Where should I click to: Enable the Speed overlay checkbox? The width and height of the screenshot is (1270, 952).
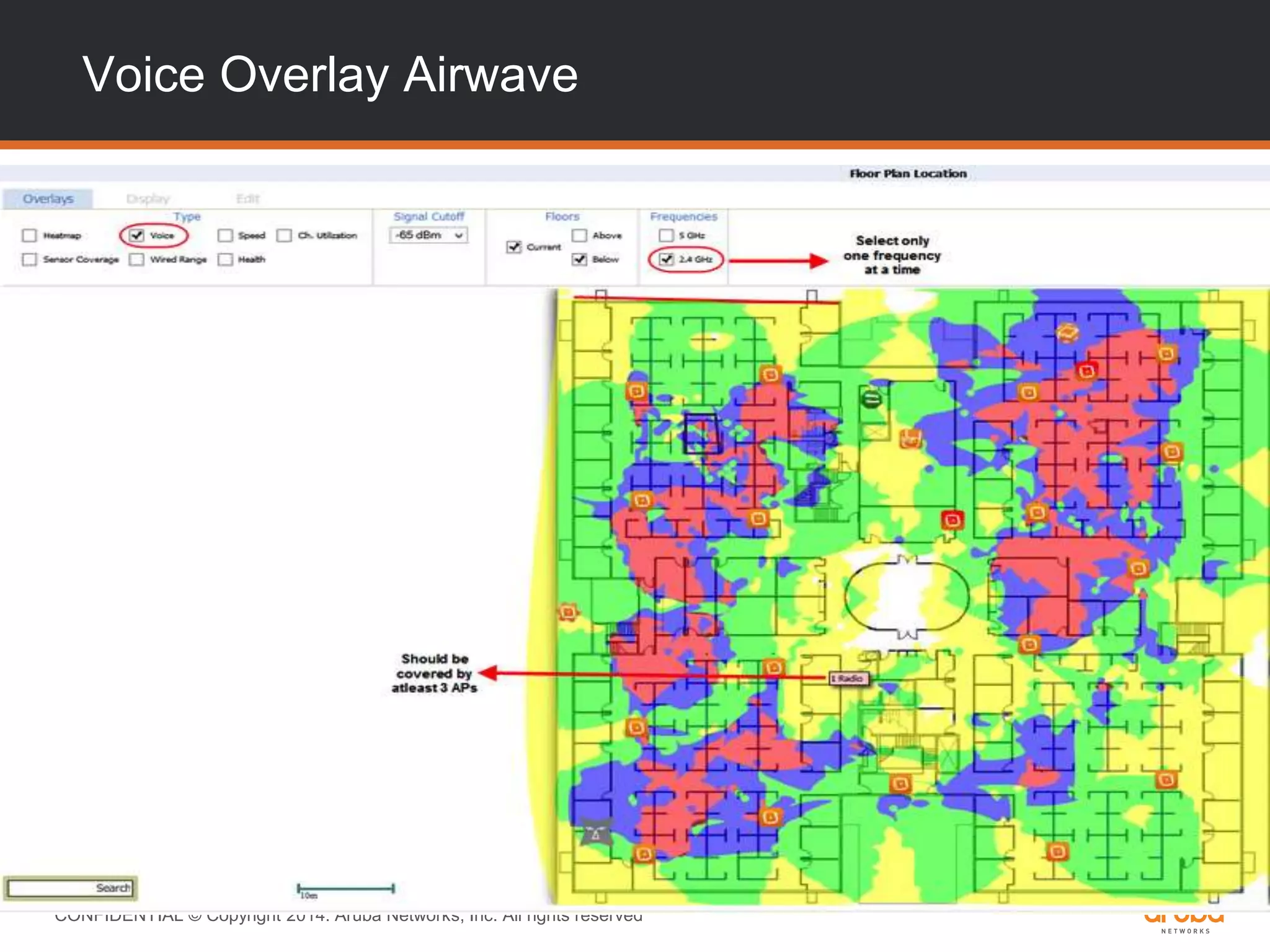coord(225,236)
